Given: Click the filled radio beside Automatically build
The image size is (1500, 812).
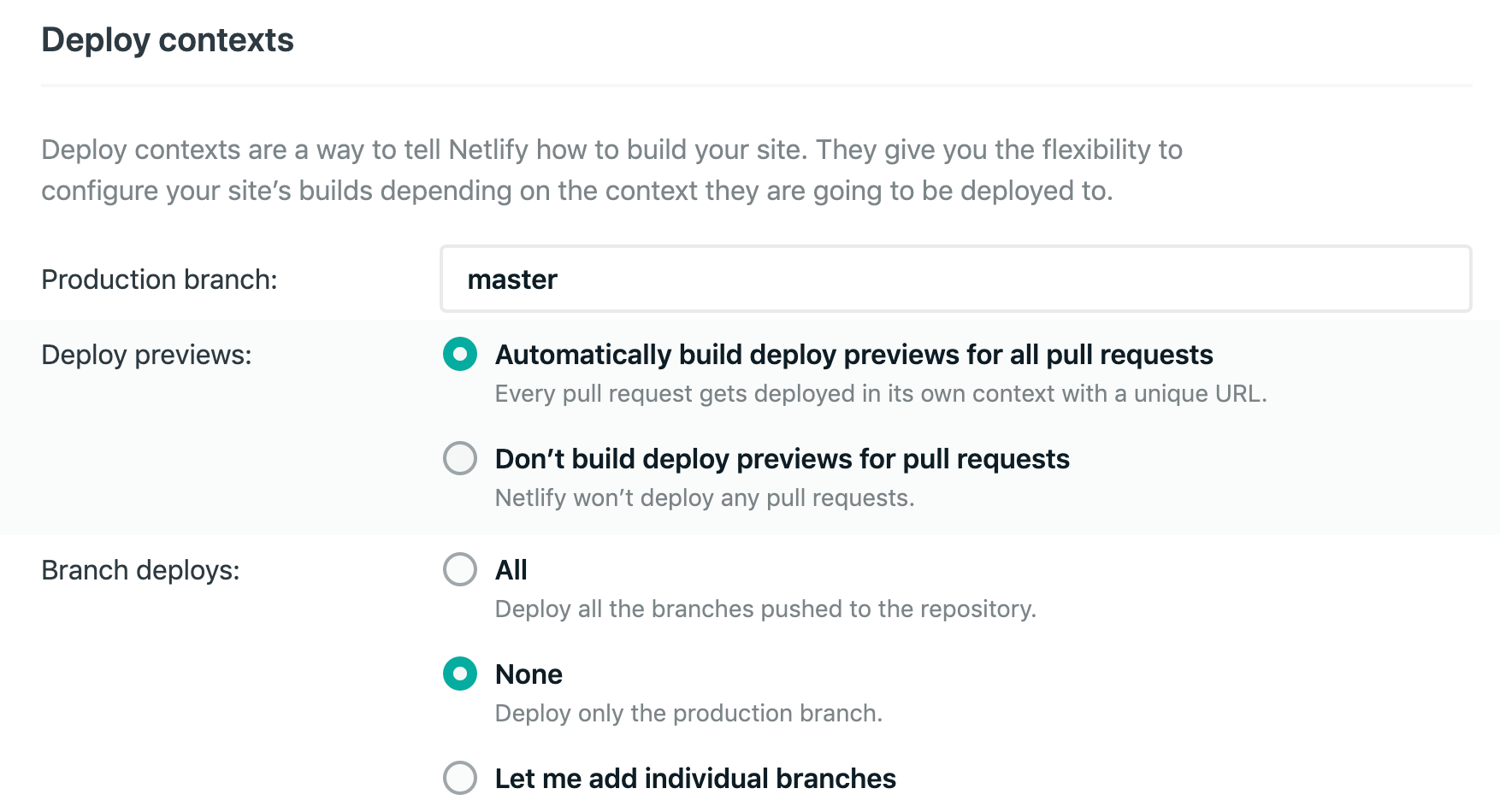Looking at the screenshot, I should (x=459, y=355).
